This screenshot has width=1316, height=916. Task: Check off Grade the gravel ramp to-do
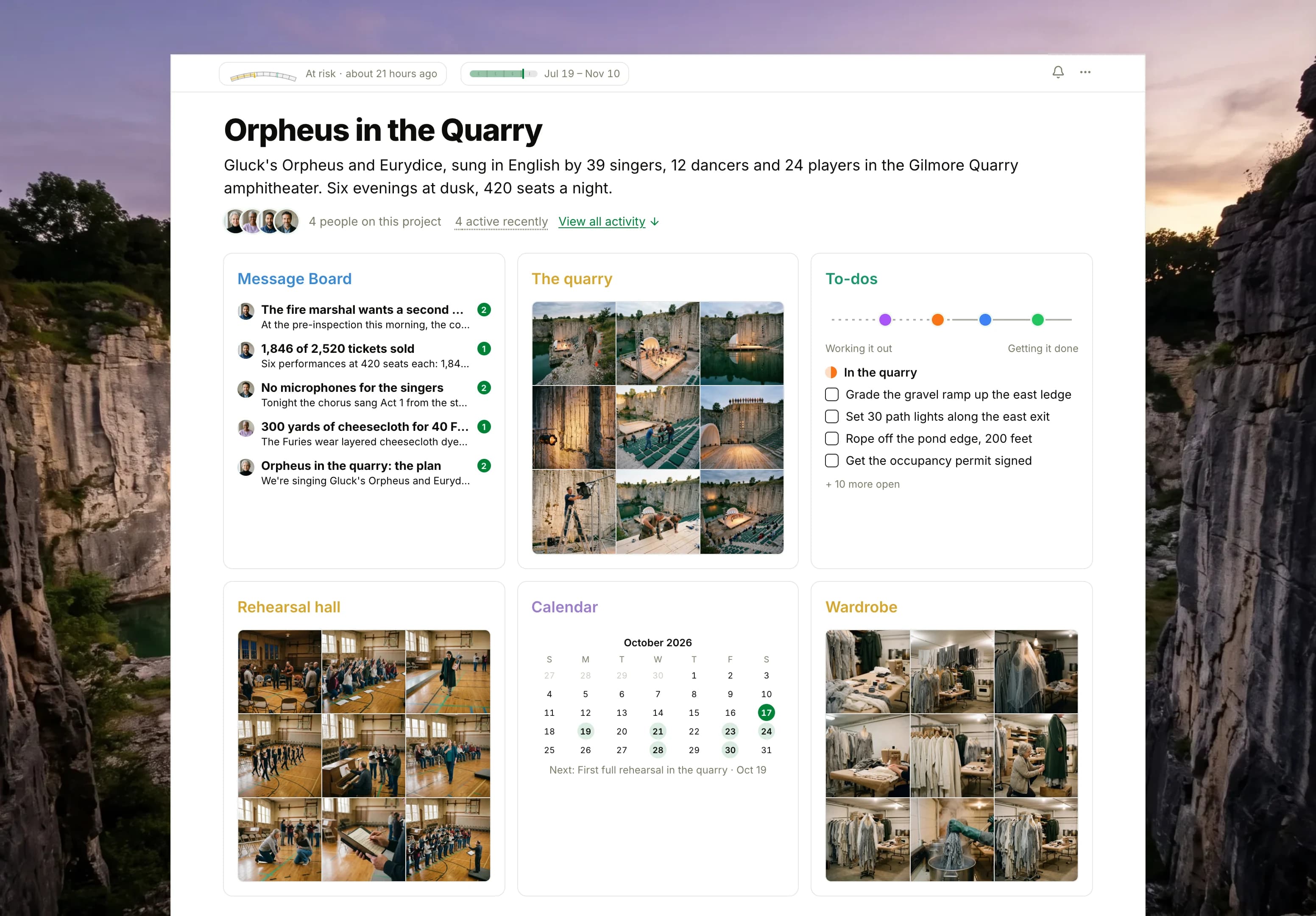coord(832,394)
